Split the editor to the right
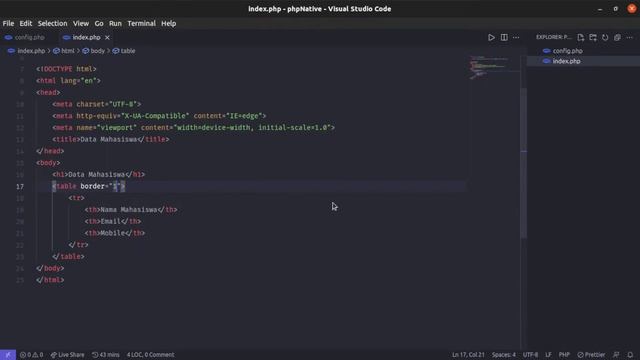This screenshot has width=640, height=360. [x=504, y=38]
